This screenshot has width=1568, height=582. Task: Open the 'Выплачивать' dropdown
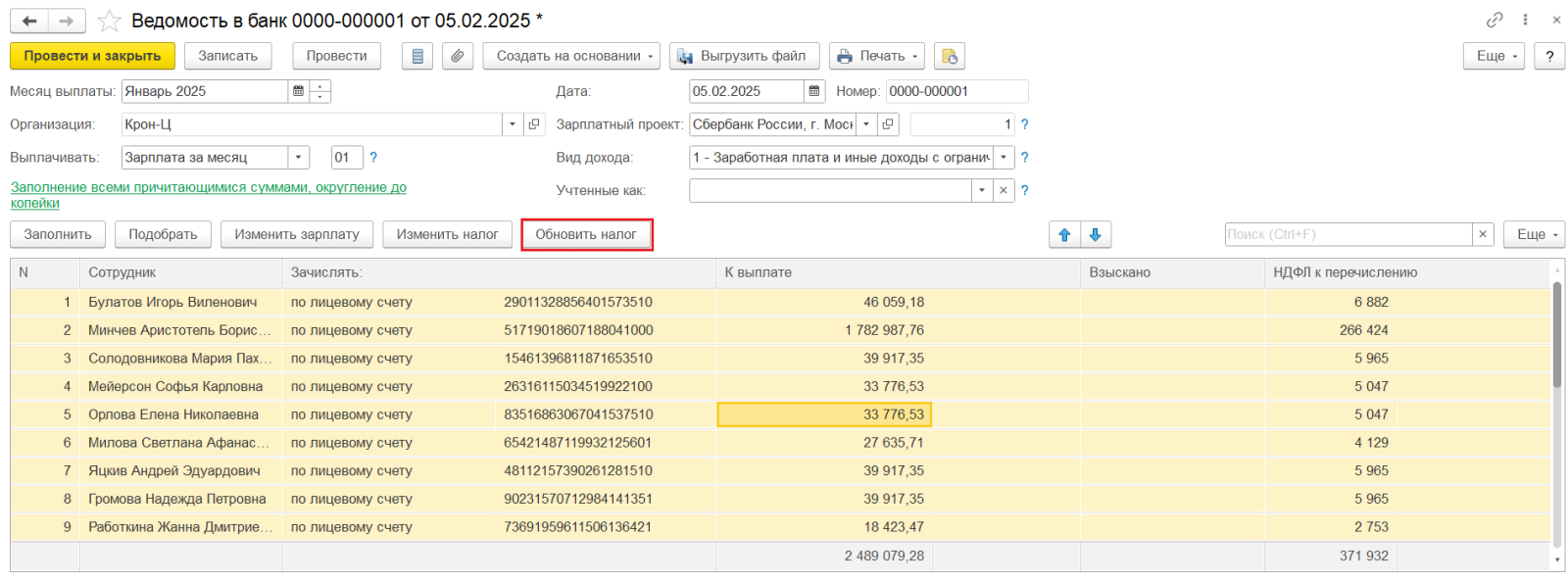coord(298,157)
